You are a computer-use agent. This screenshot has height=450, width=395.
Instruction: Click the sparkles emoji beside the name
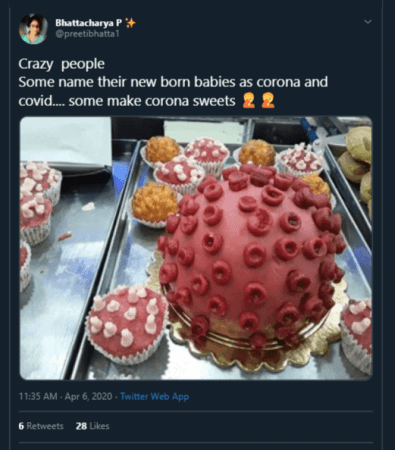tap(130, 23)
